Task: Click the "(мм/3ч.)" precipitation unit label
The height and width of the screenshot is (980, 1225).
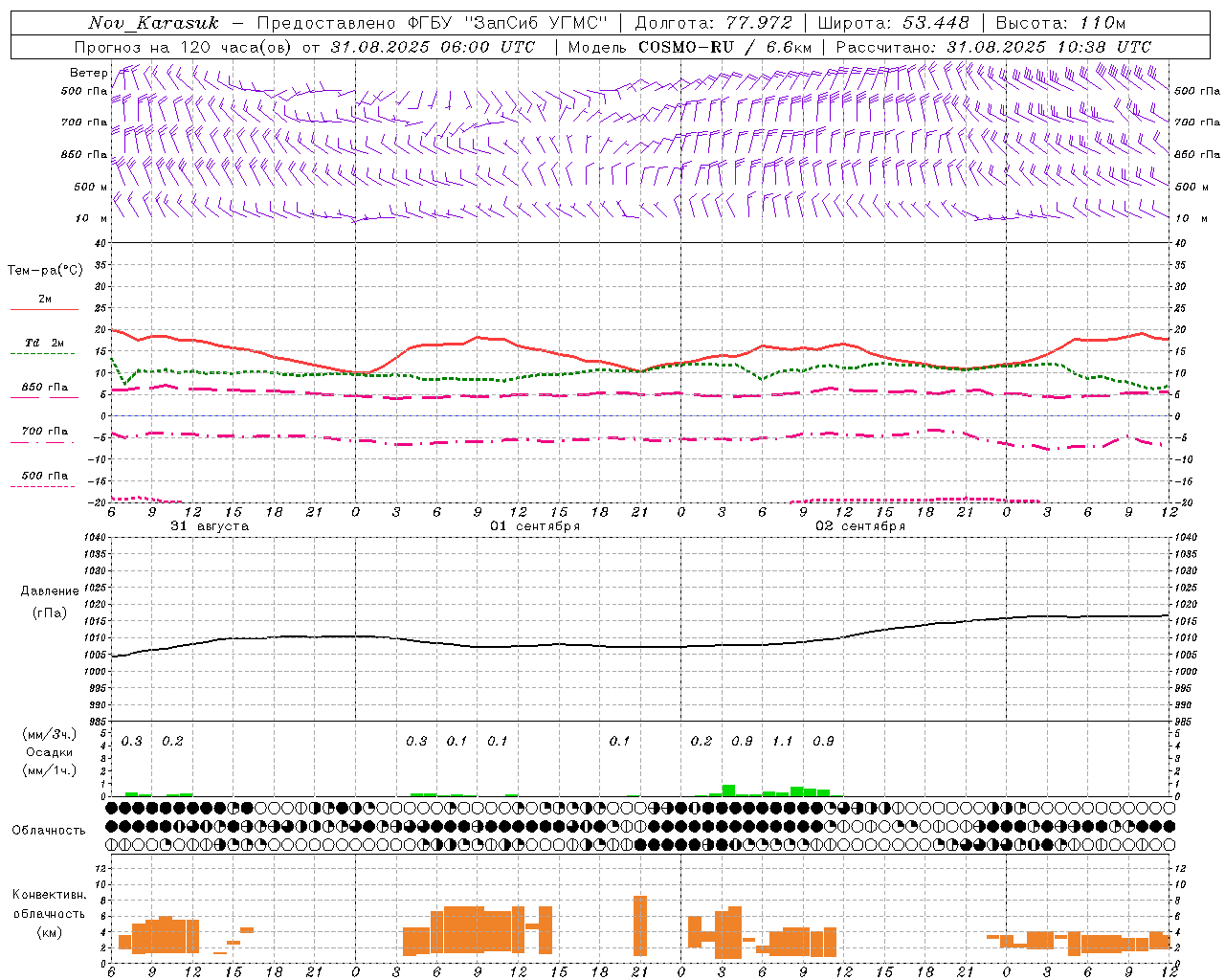Action: tap(50, 734)
